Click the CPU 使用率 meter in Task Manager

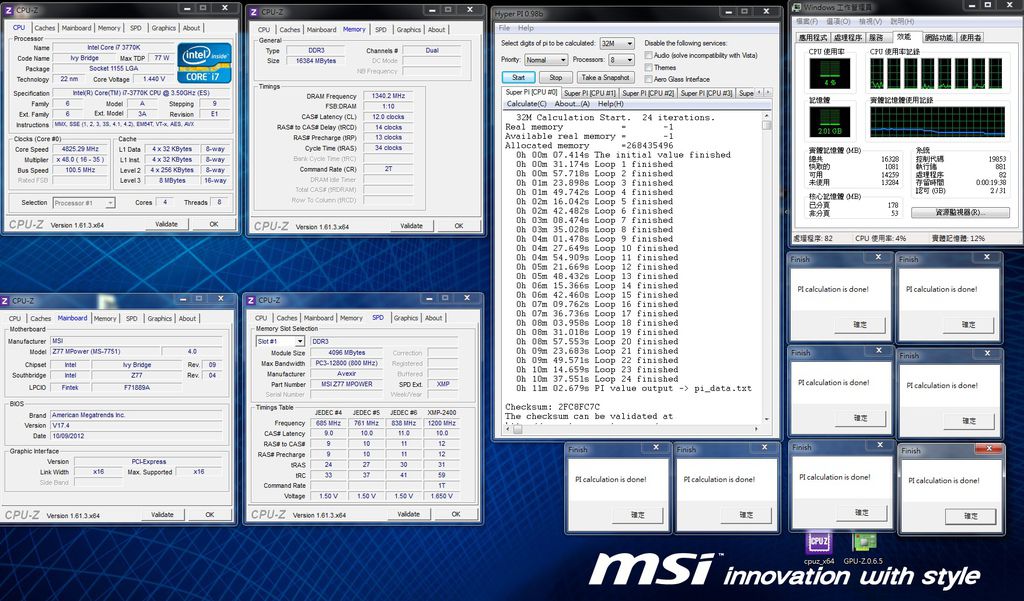(829, 73)
